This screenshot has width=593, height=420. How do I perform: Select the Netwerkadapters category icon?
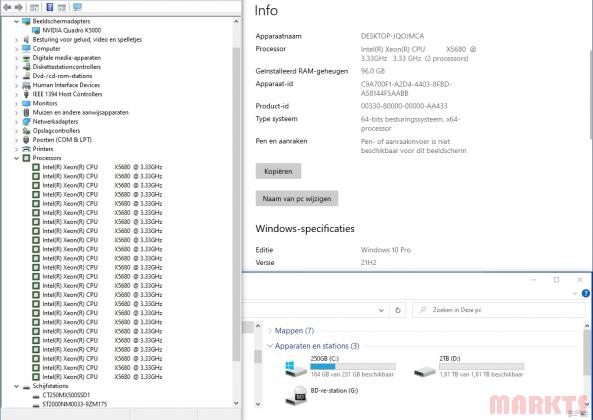click(26, 121)
